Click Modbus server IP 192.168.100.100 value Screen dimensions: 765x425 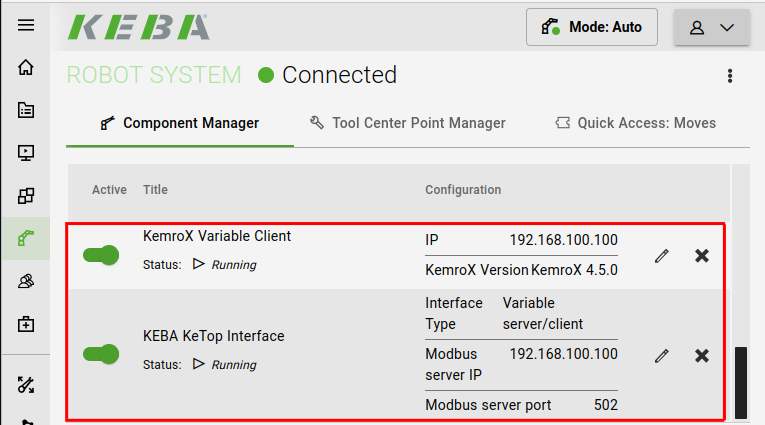564,354
